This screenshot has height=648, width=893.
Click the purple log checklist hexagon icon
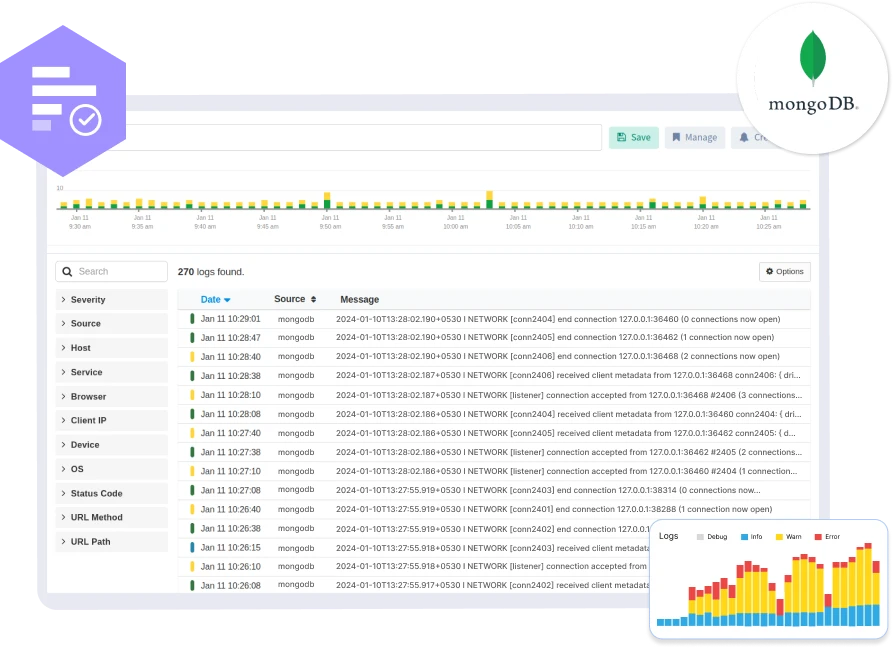pos(64,100)
